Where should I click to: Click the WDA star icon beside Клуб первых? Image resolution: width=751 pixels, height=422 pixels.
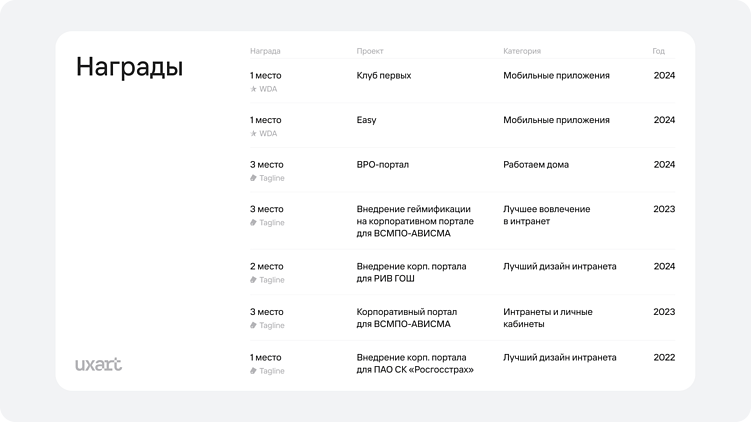(253, 89)
